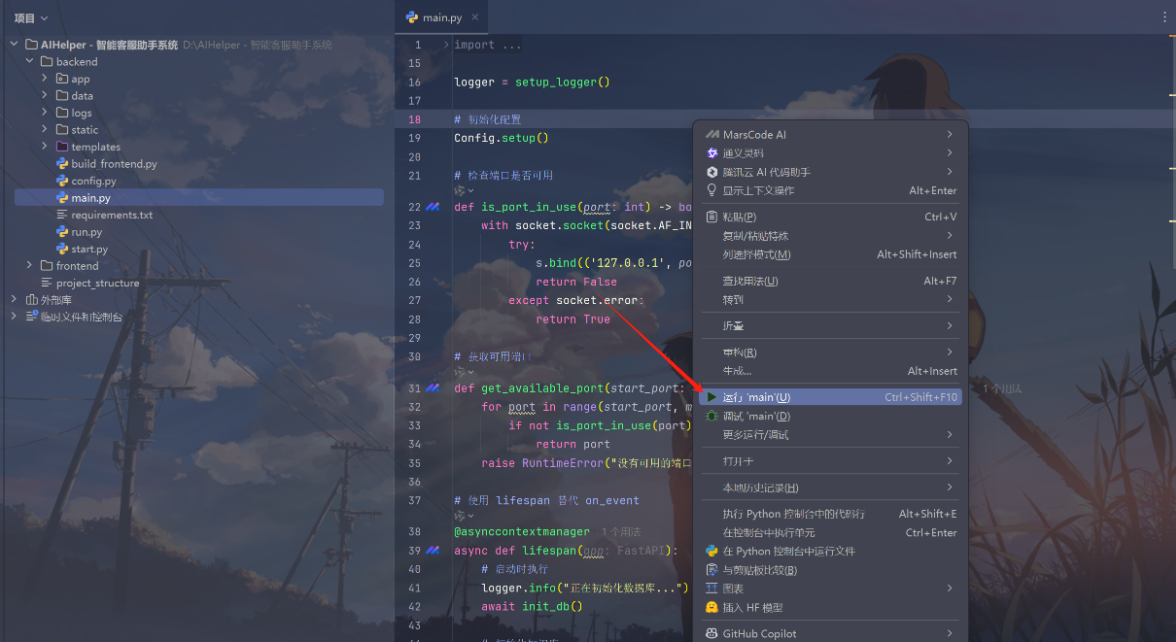Expand the static folder
1176x642 pixels.
pos(44,129)
